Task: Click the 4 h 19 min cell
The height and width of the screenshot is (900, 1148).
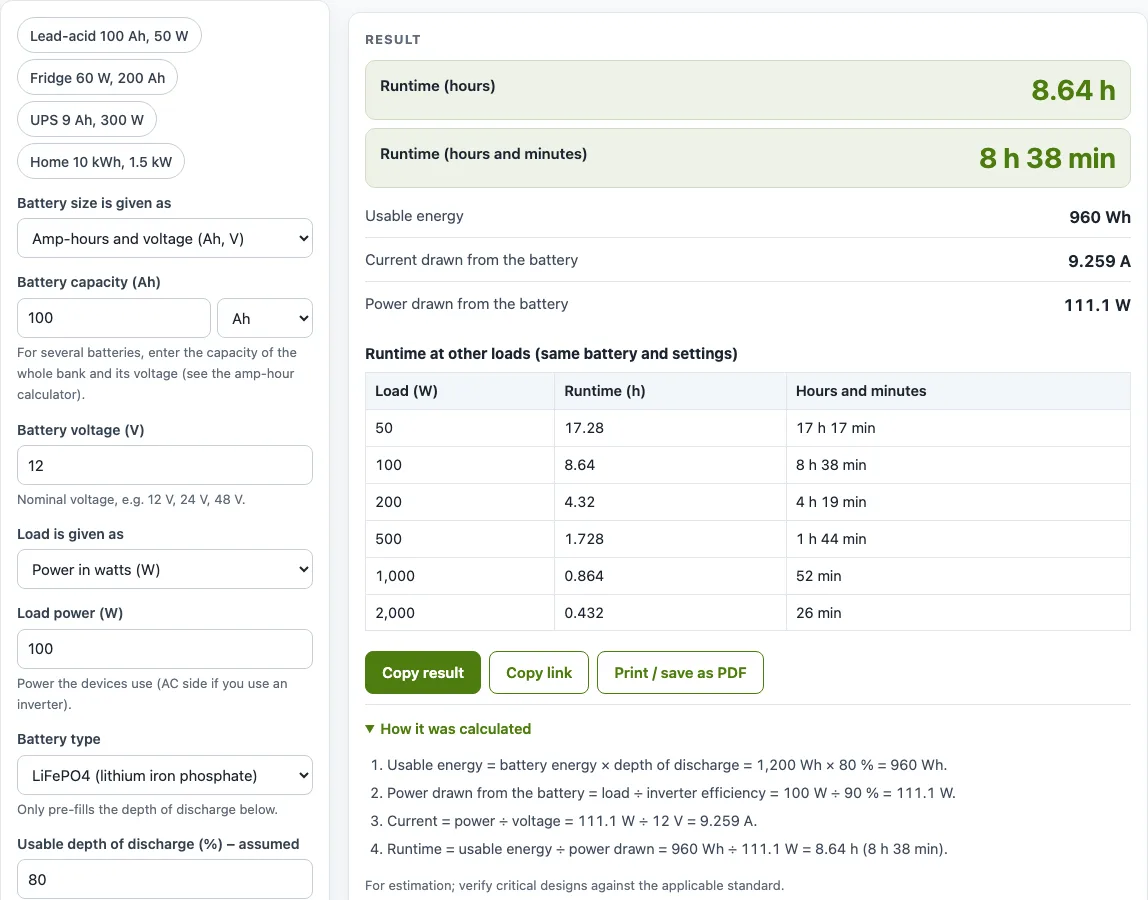Action: (x=958, y=502)
